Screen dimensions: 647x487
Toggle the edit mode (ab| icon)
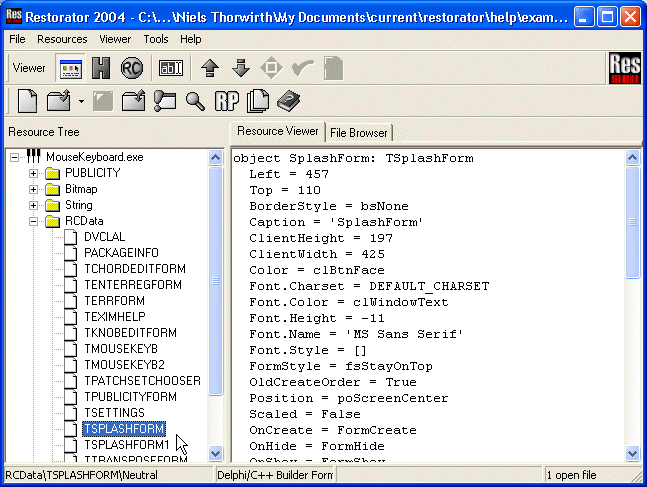(x=171, y=68)
